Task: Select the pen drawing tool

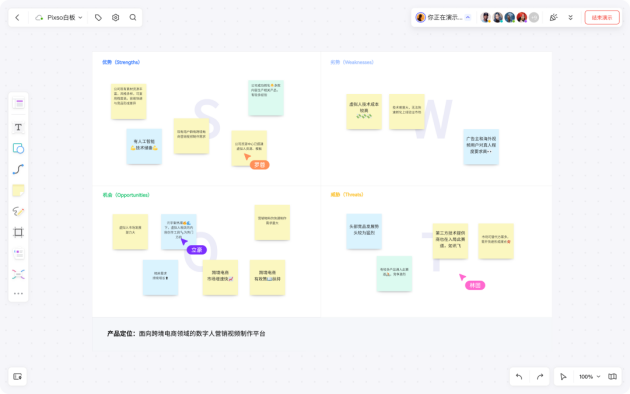Action: point(18,211)
